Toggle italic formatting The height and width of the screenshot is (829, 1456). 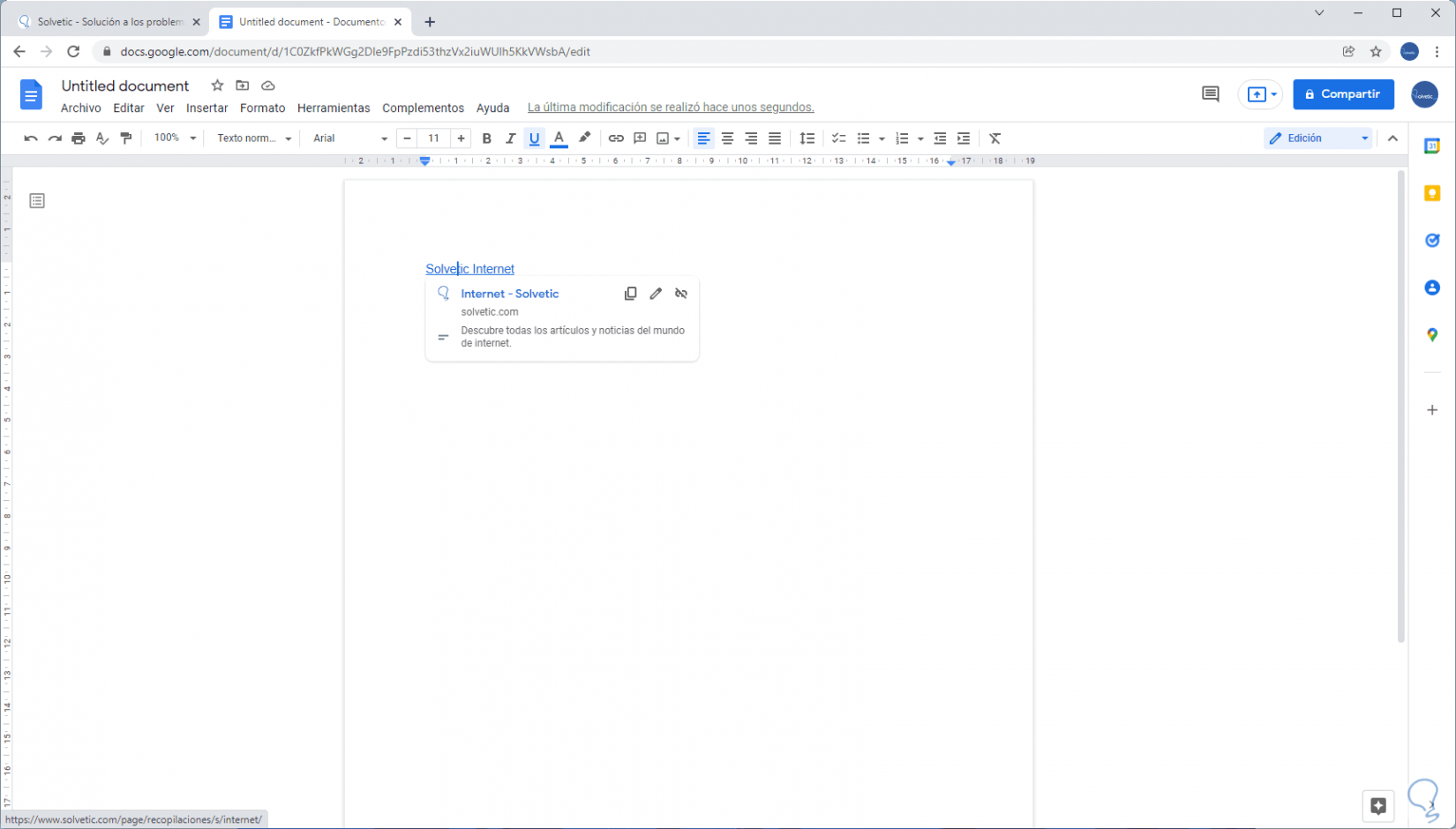[x=510, y=138]
